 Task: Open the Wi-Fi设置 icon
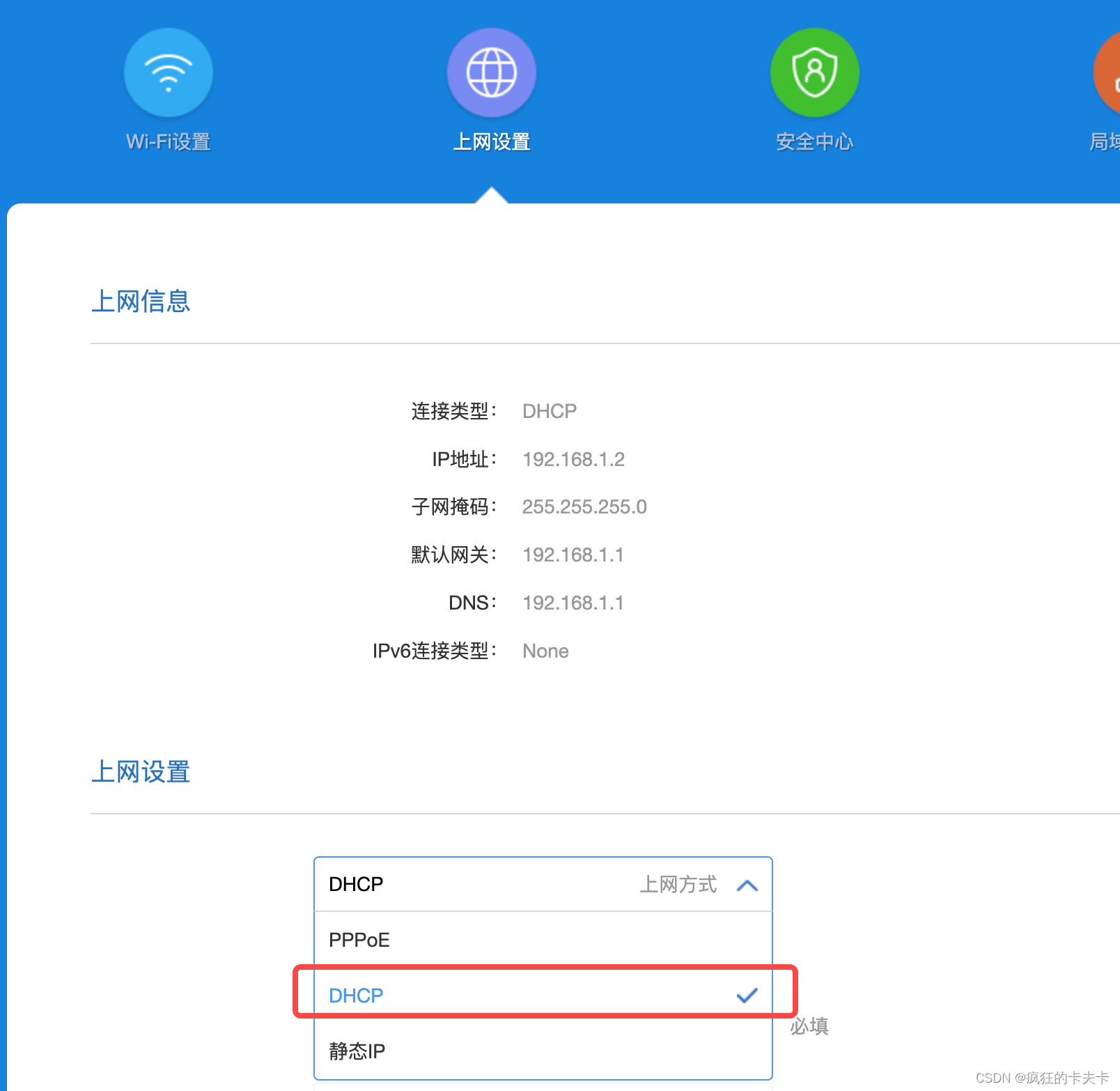tap(169, 72)
